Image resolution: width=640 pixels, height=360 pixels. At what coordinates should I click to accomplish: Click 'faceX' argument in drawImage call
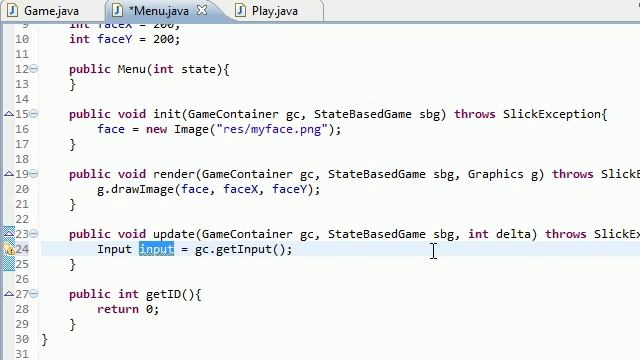coord(240,189)
